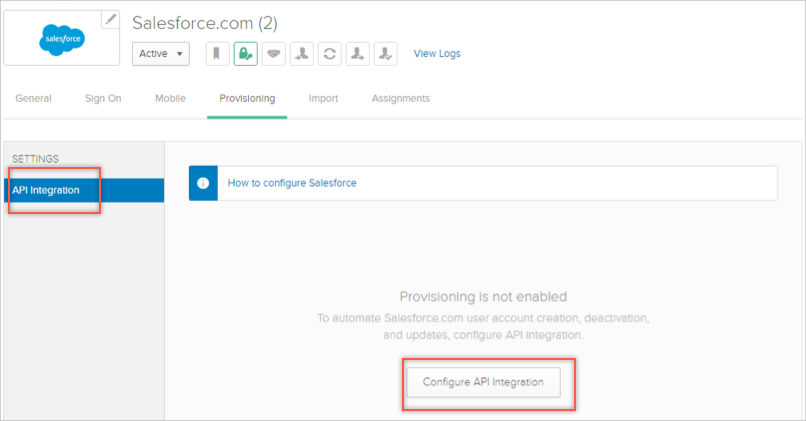Go to the Import tab
This screenshot has width=806, height=421.
click(x=323, y=99)
